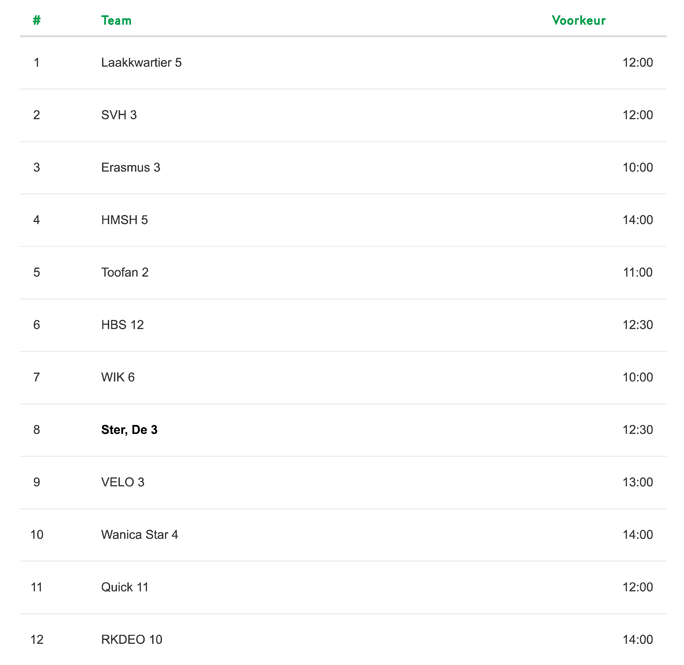
Task: Select Toofan 2 in the list
Action: (x=125, y=273)
